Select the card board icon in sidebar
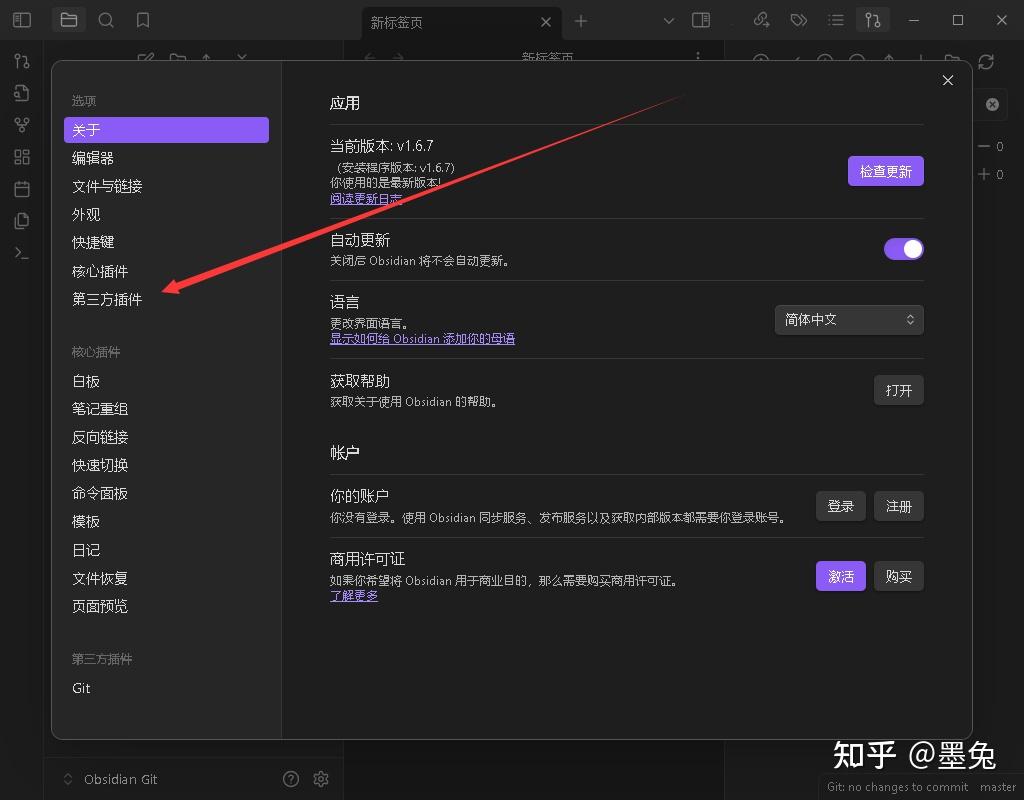Viewport: 1024px width, 800px height. 21,157
